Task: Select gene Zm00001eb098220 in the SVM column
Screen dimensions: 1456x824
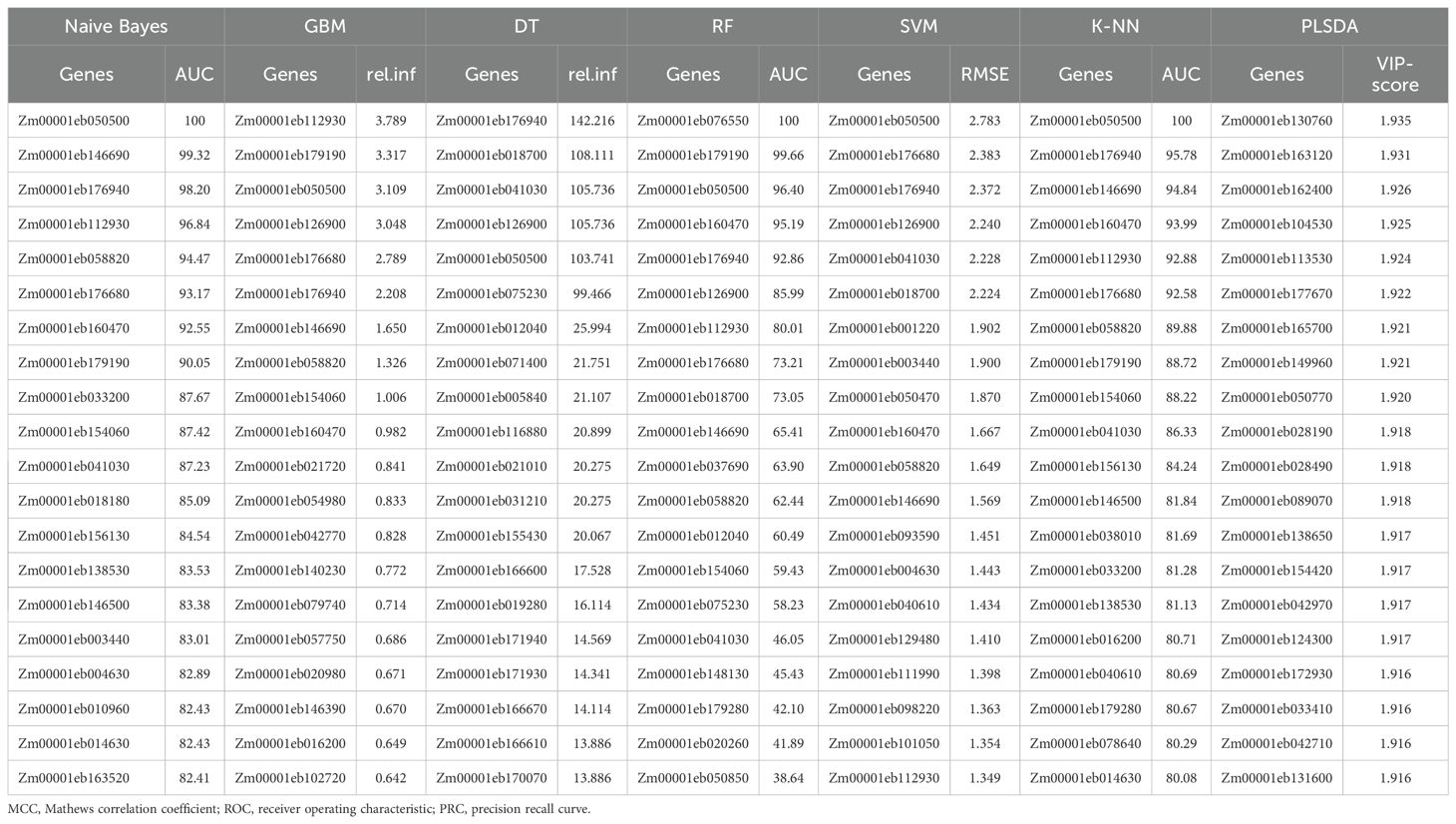Action: click(884, 709)
